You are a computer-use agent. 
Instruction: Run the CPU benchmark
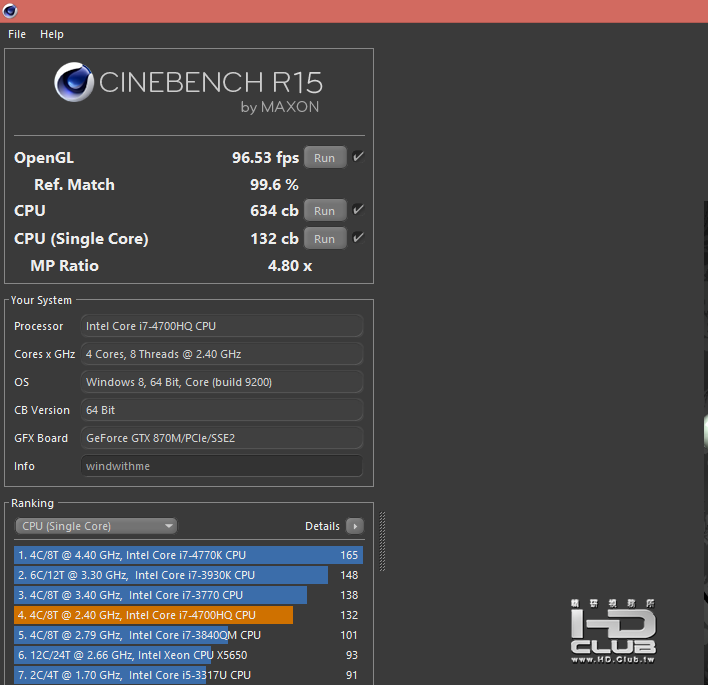tap(325, 210)
